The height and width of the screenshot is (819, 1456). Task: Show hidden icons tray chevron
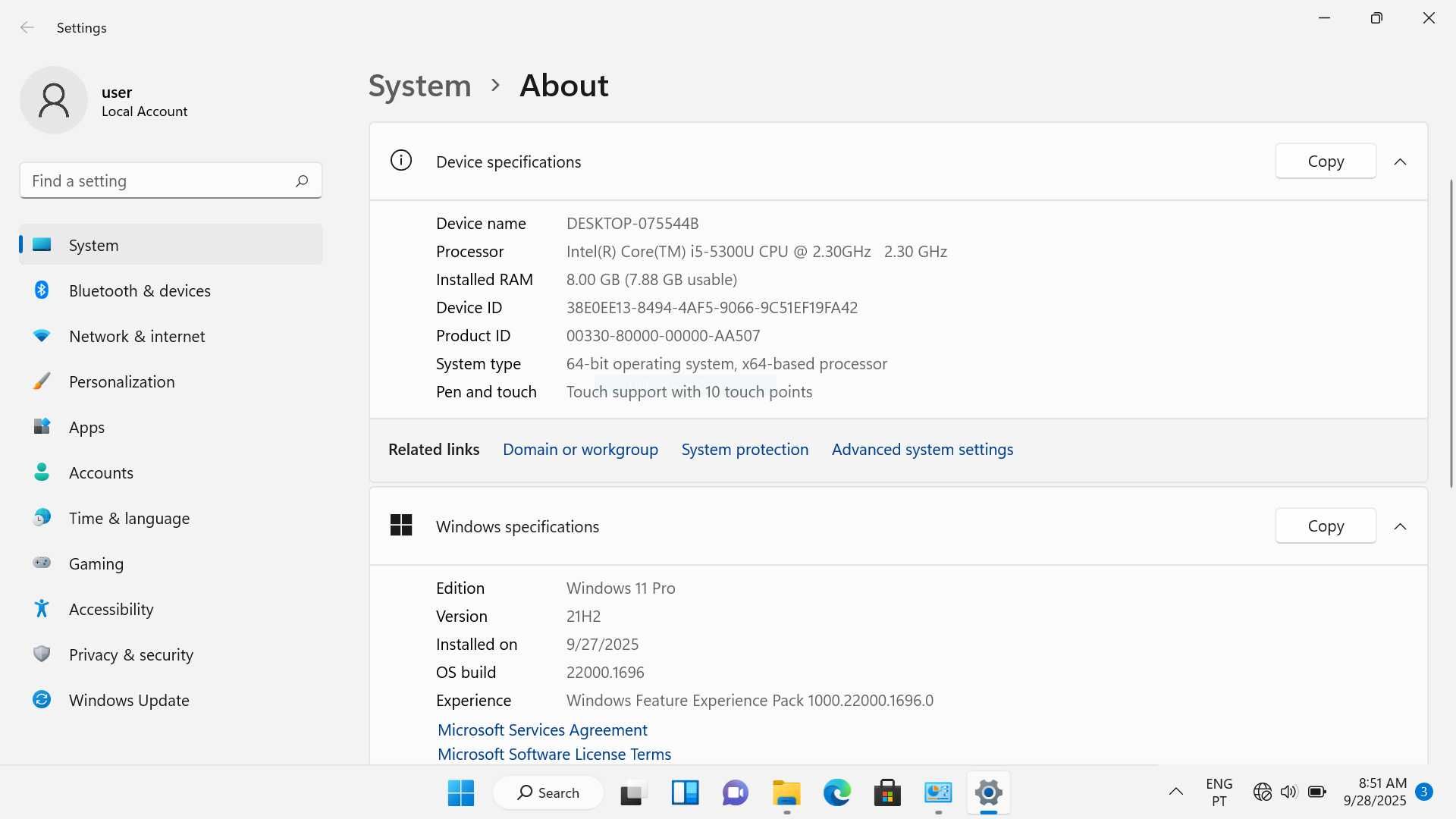pyautogui.click(x=1176, y=792)
